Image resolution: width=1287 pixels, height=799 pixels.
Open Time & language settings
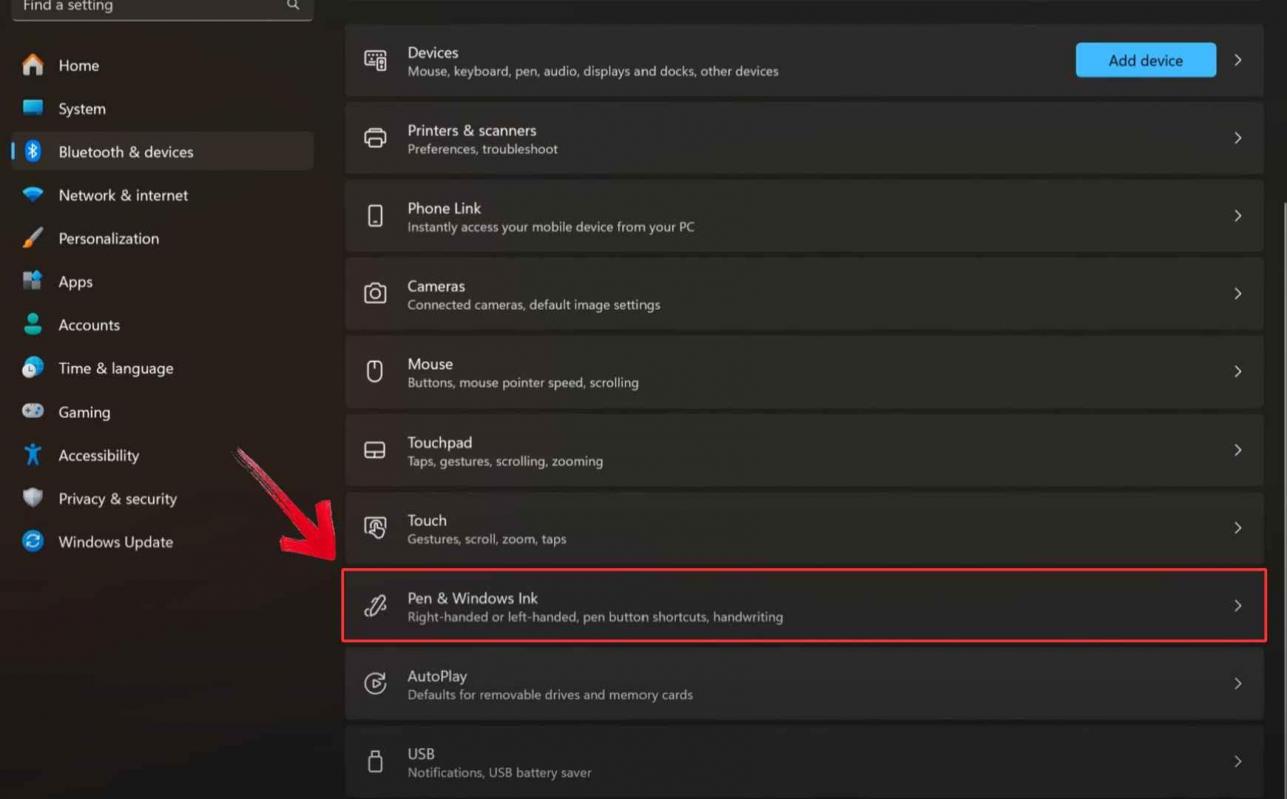point(162,368)
